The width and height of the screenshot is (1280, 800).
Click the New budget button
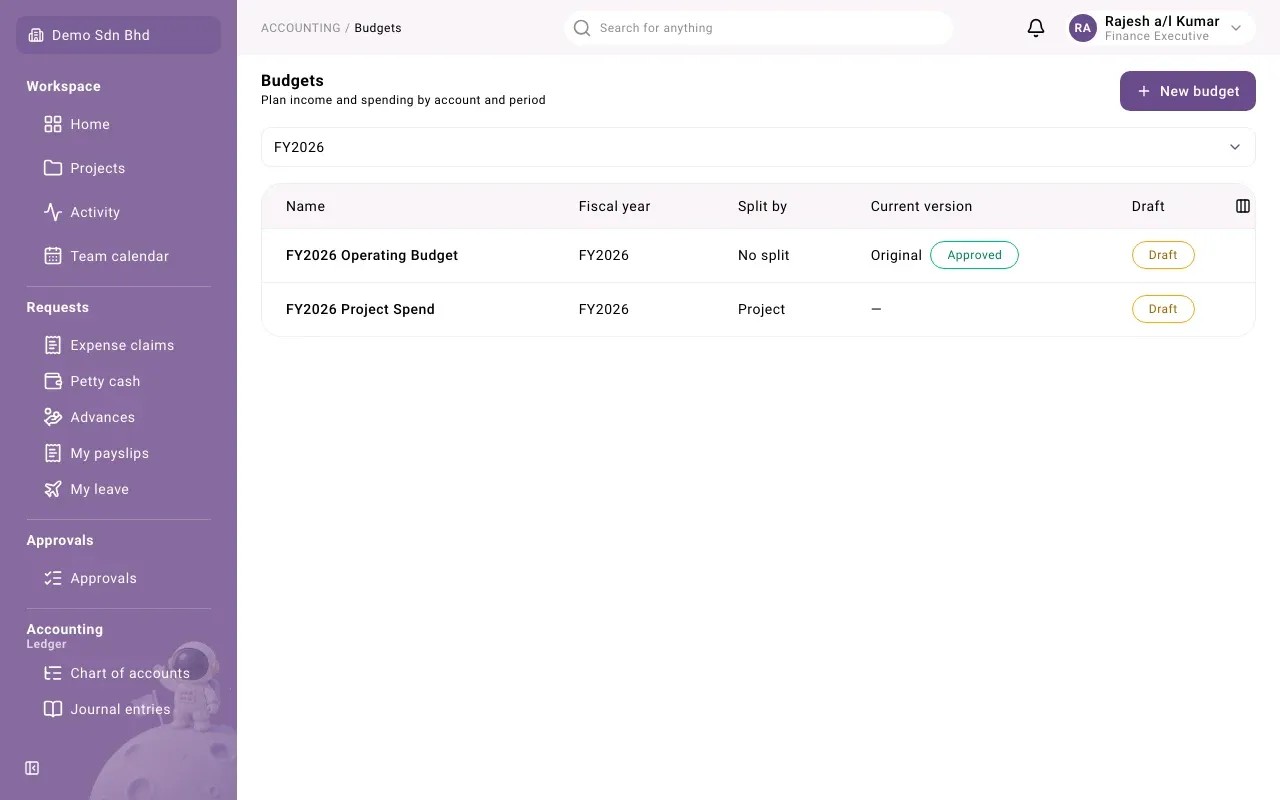[x=1187, y=91]
